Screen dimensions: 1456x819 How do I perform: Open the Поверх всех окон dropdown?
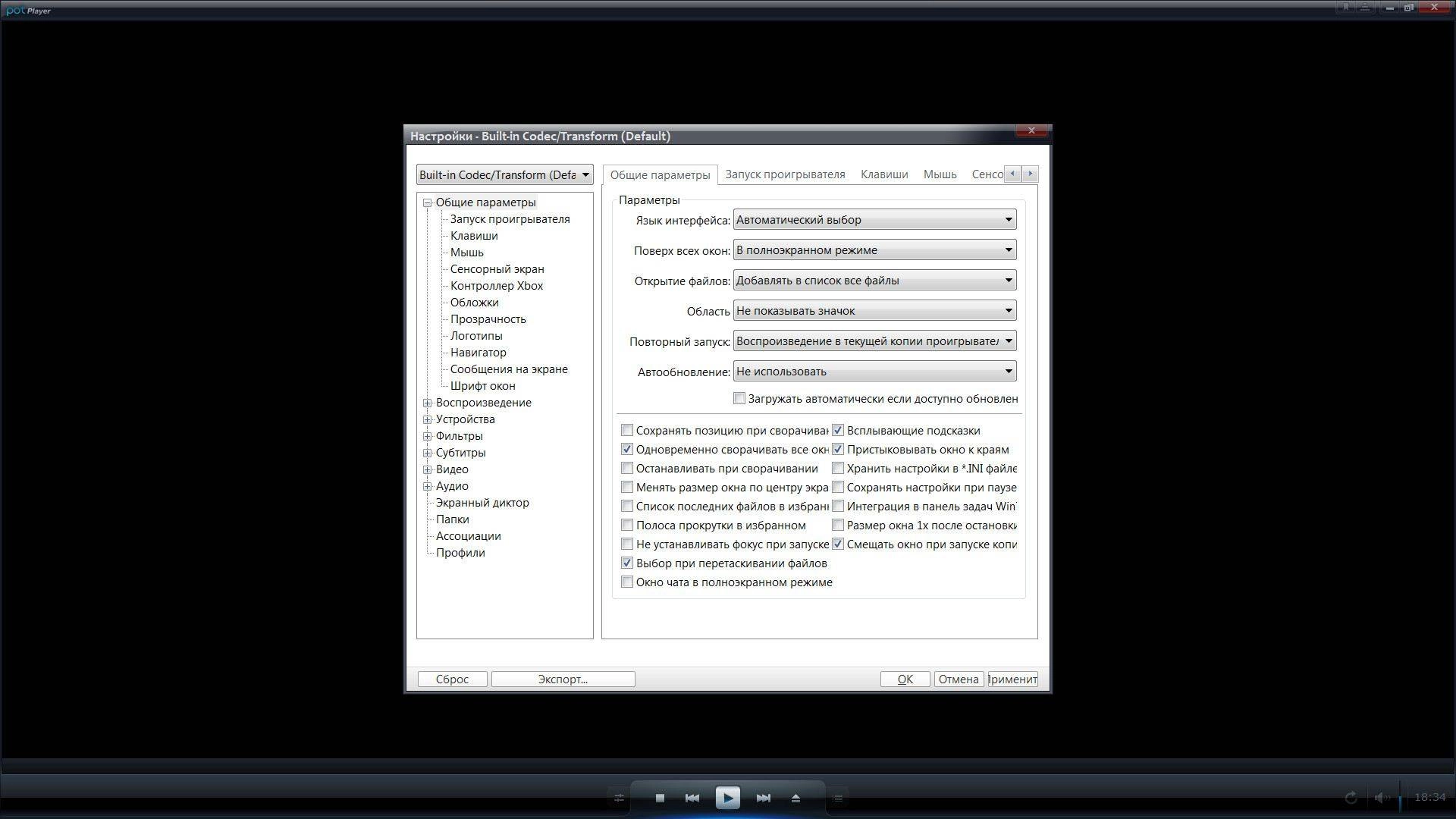pyautogui.click(x=874, y=250)
